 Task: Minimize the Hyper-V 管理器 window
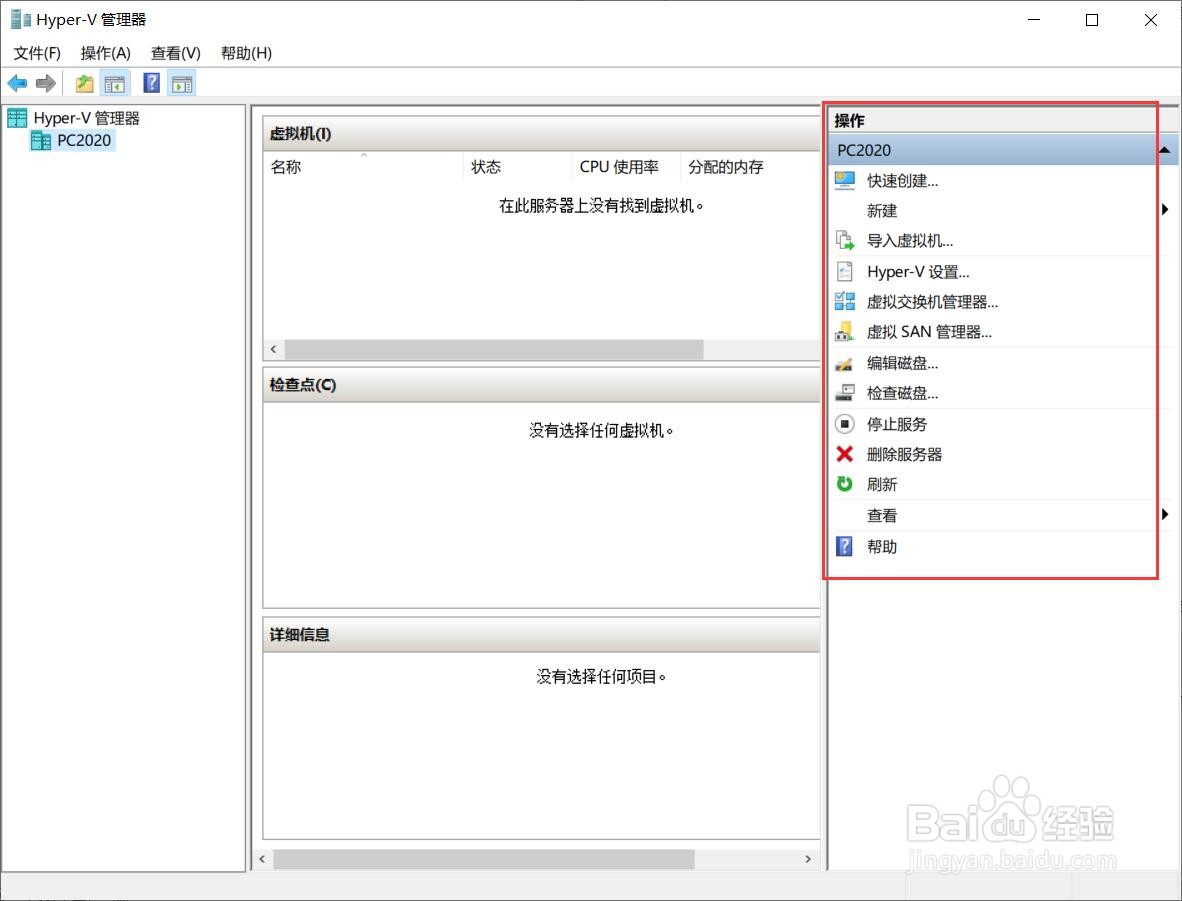tap(1034, 20)
